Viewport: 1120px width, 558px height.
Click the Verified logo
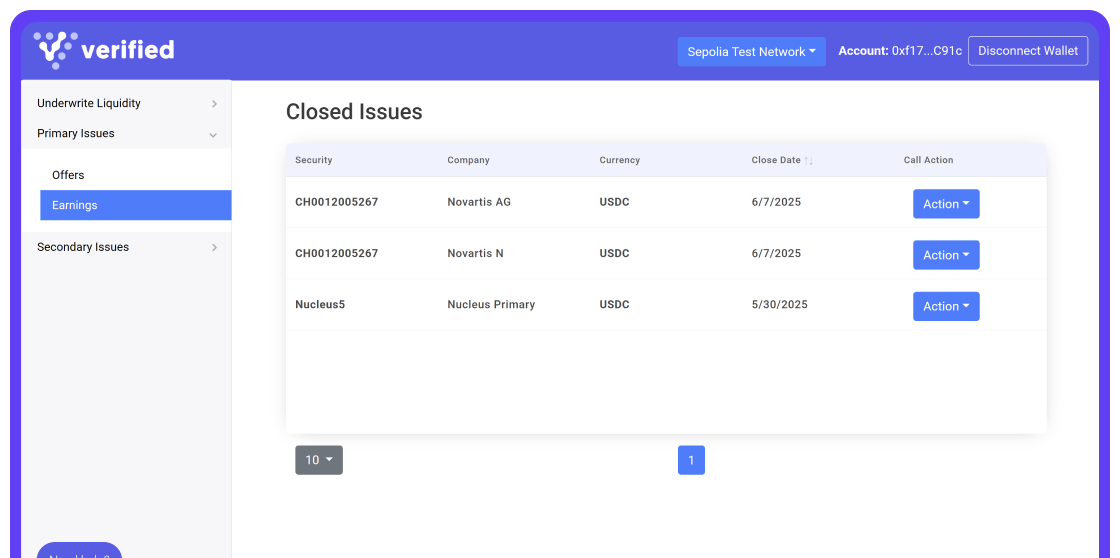(x=104, y=50)
